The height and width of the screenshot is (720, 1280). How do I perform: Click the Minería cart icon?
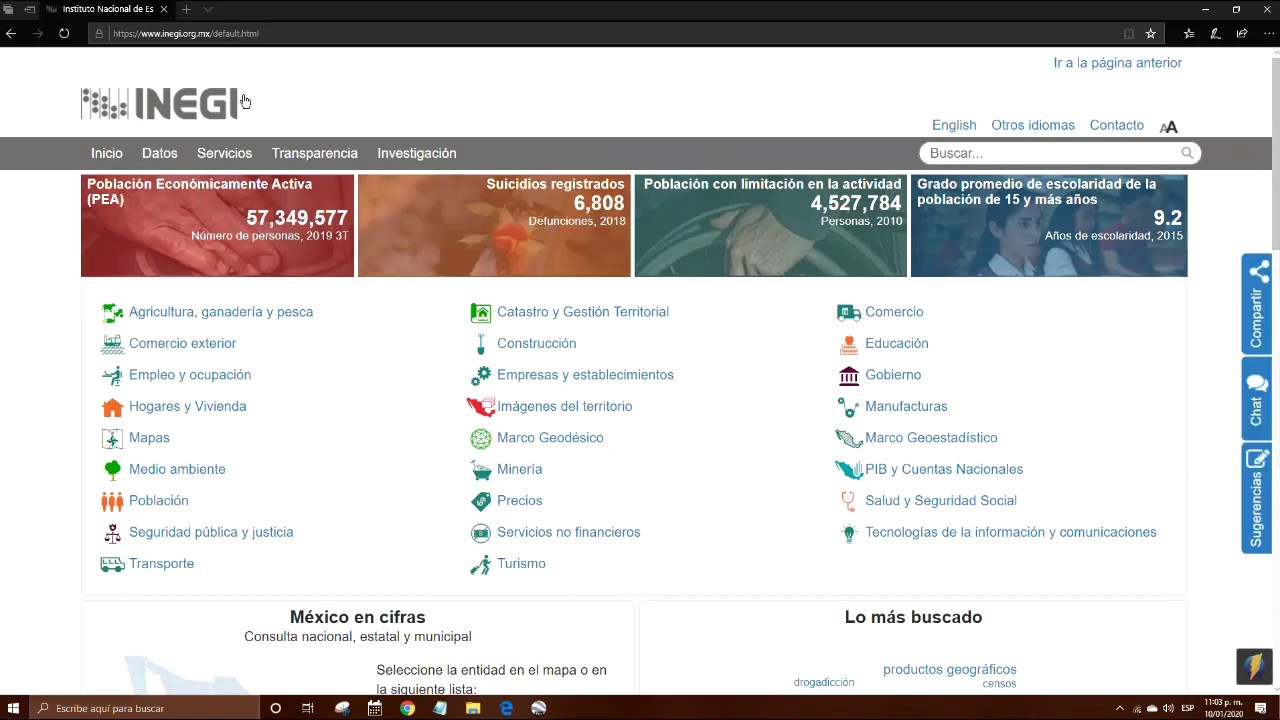tap(481, 470)
